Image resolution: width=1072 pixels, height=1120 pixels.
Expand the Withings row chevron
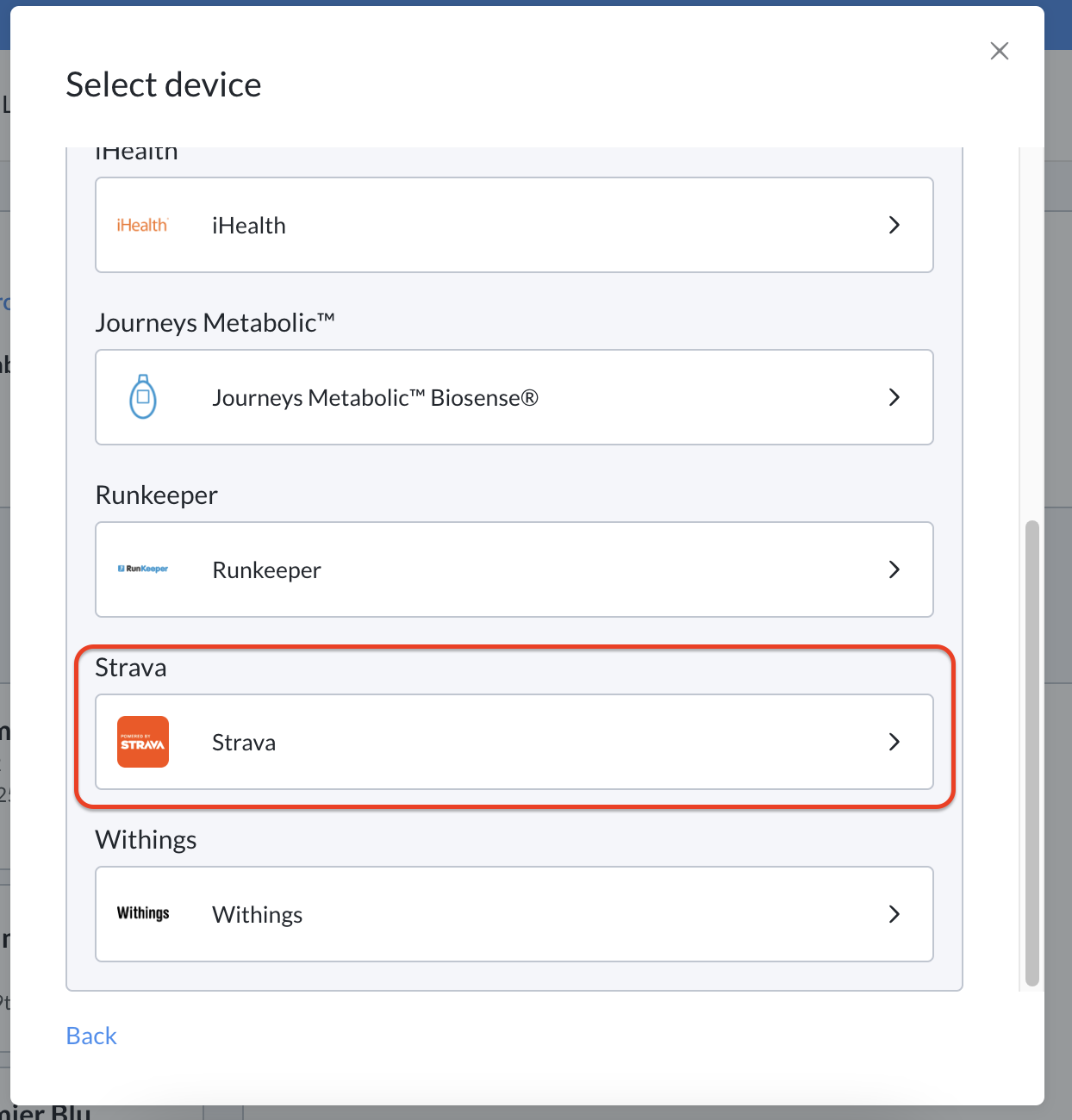[x=894, y=914]
